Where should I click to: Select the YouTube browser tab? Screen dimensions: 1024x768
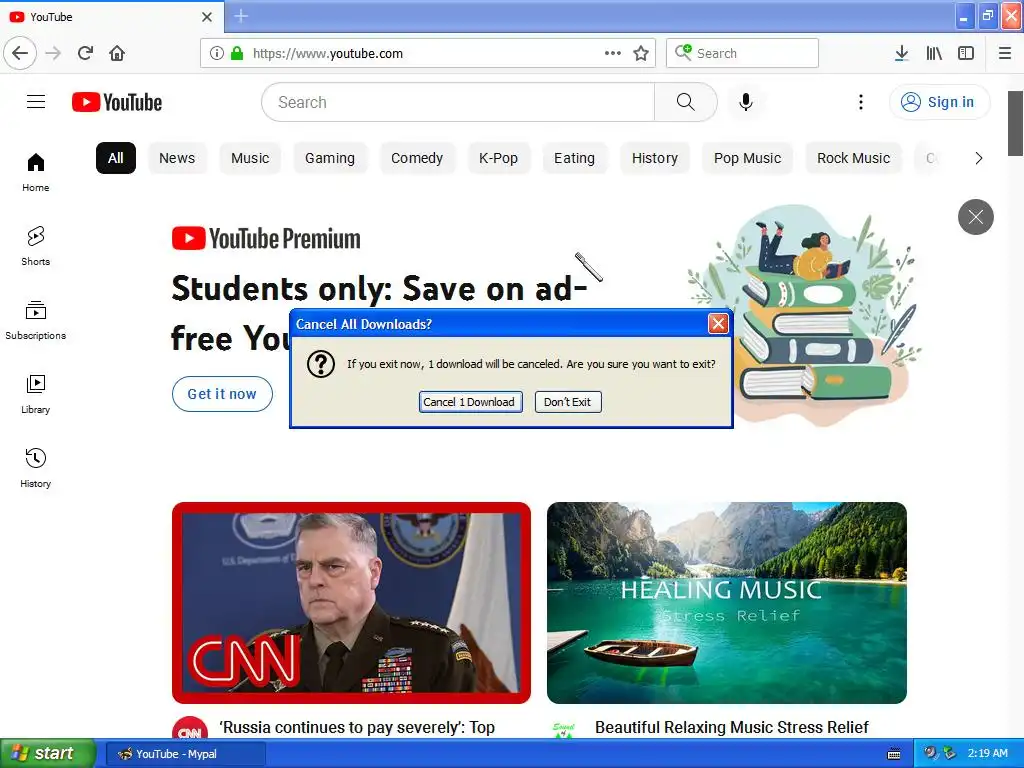tap(112, 17)
